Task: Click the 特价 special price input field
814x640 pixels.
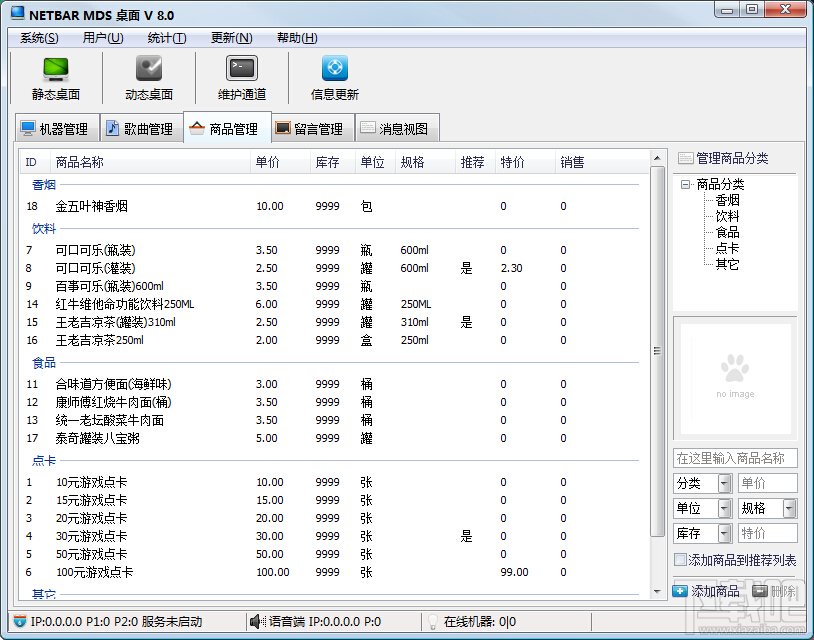Action: (767, 533)
